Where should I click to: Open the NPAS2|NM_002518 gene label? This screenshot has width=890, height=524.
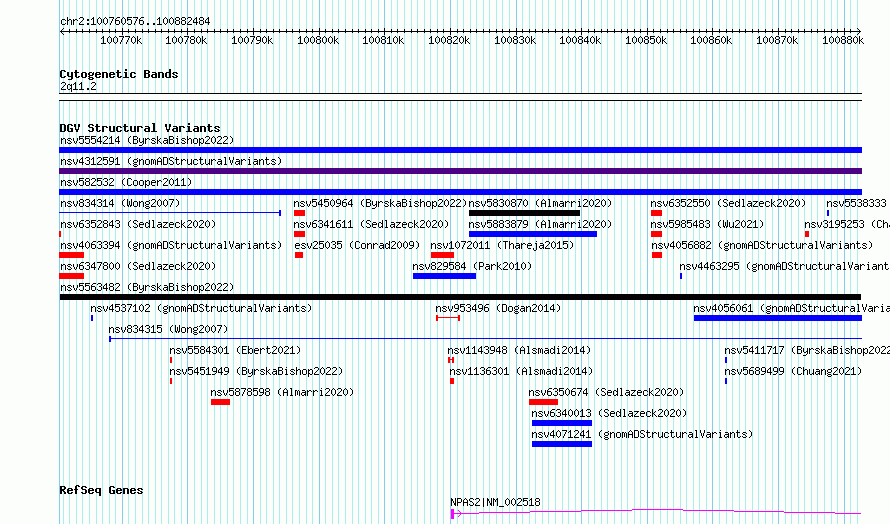pos(496,502)
